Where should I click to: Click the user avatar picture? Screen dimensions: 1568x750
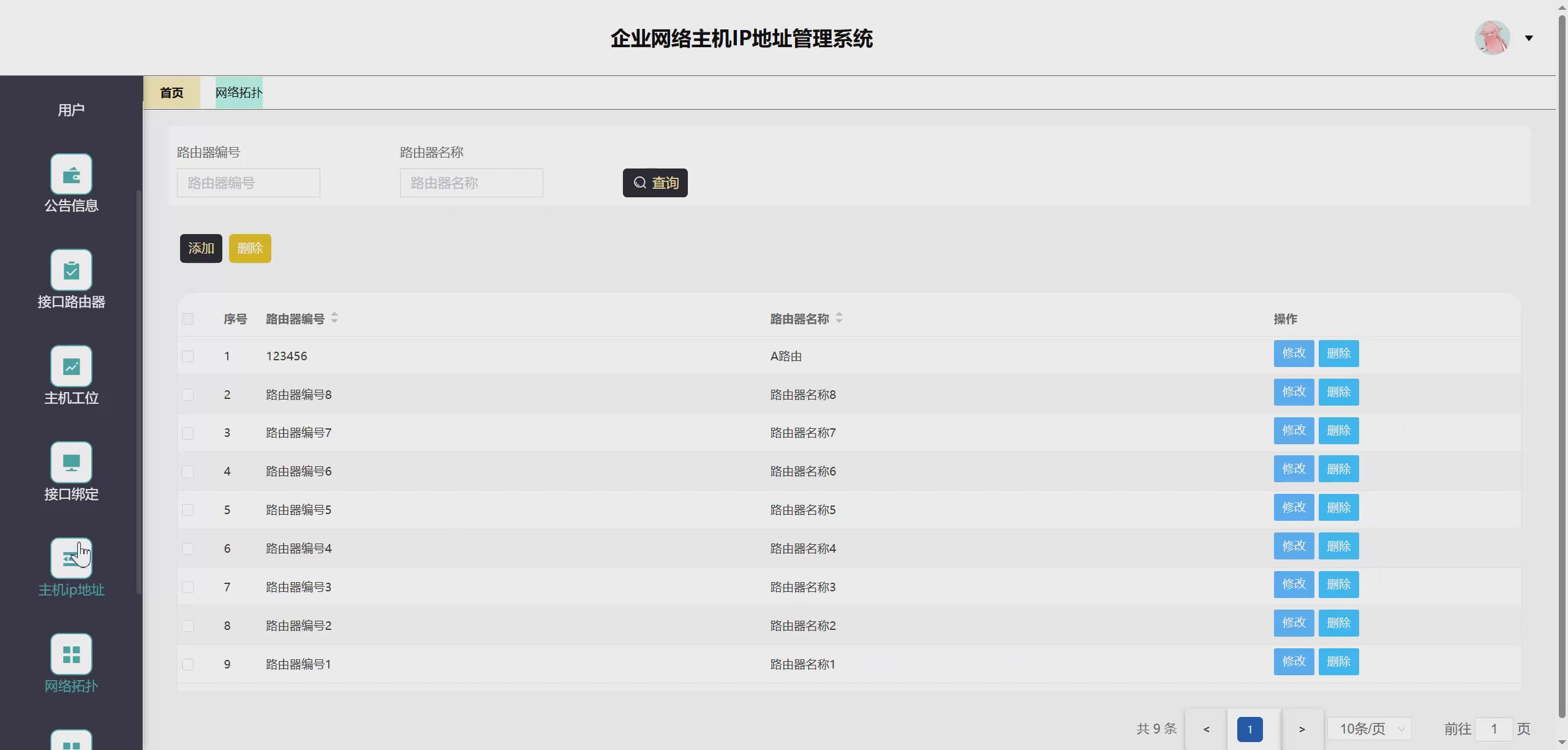[1492, 38]
